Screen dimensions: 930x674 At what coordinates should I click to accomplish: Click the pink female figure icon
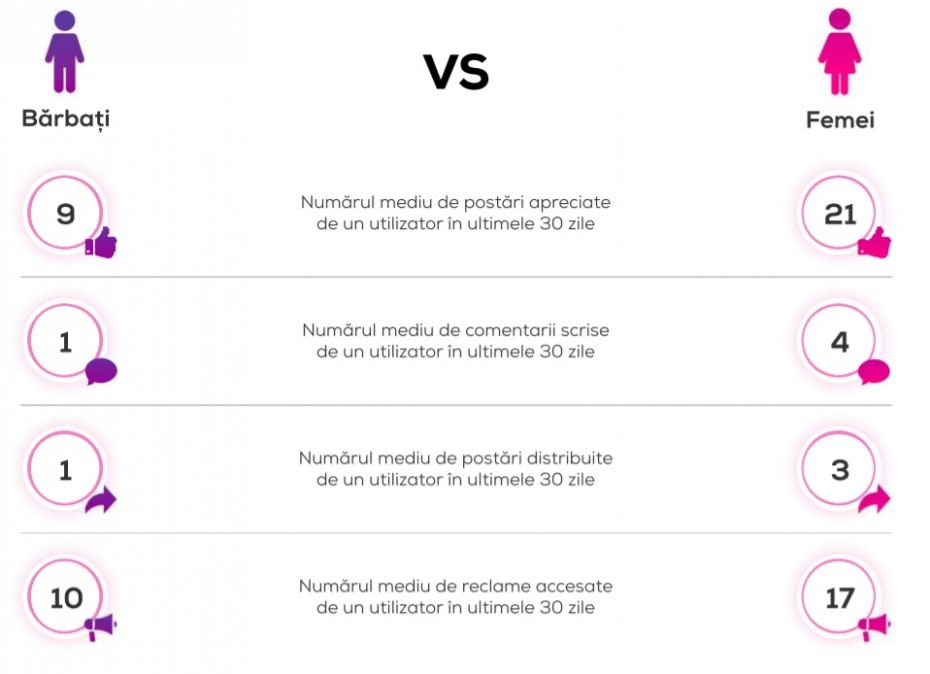839,52
